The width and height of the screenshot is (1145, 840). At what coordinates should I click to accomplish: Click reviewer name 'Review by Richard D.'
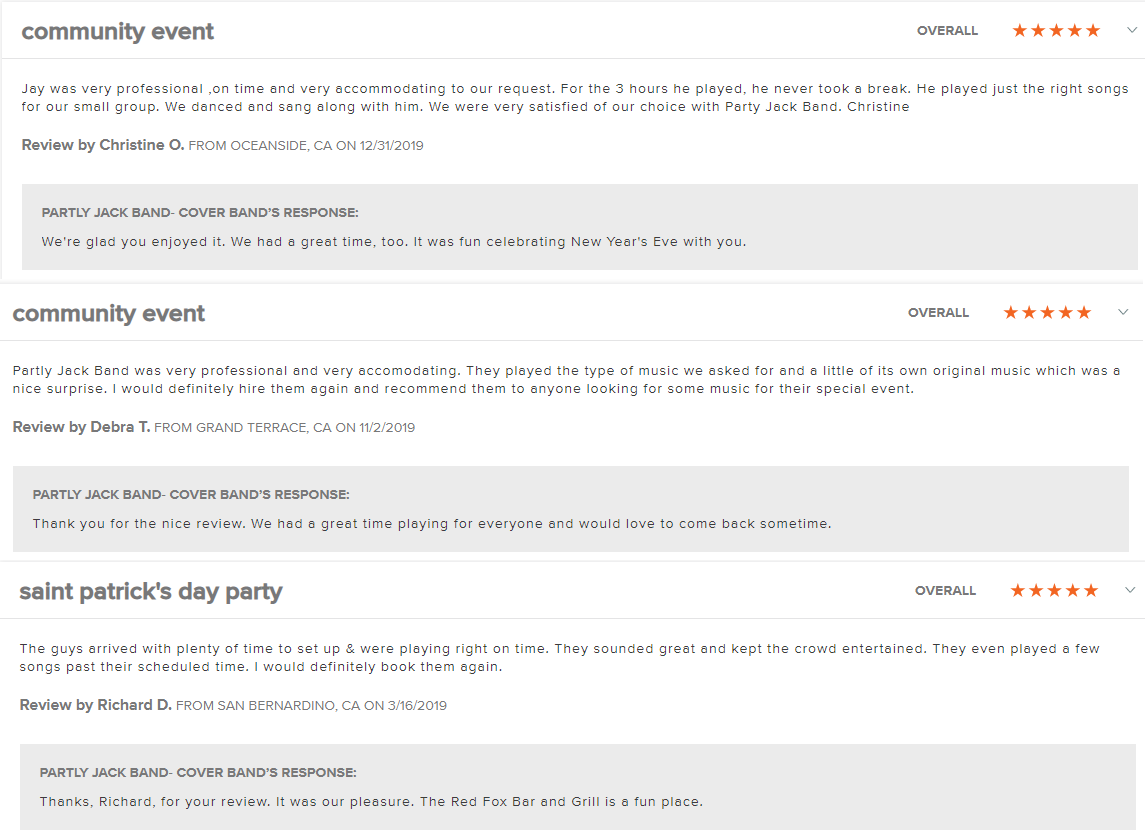pyautogui.click(x=96, y=705)
